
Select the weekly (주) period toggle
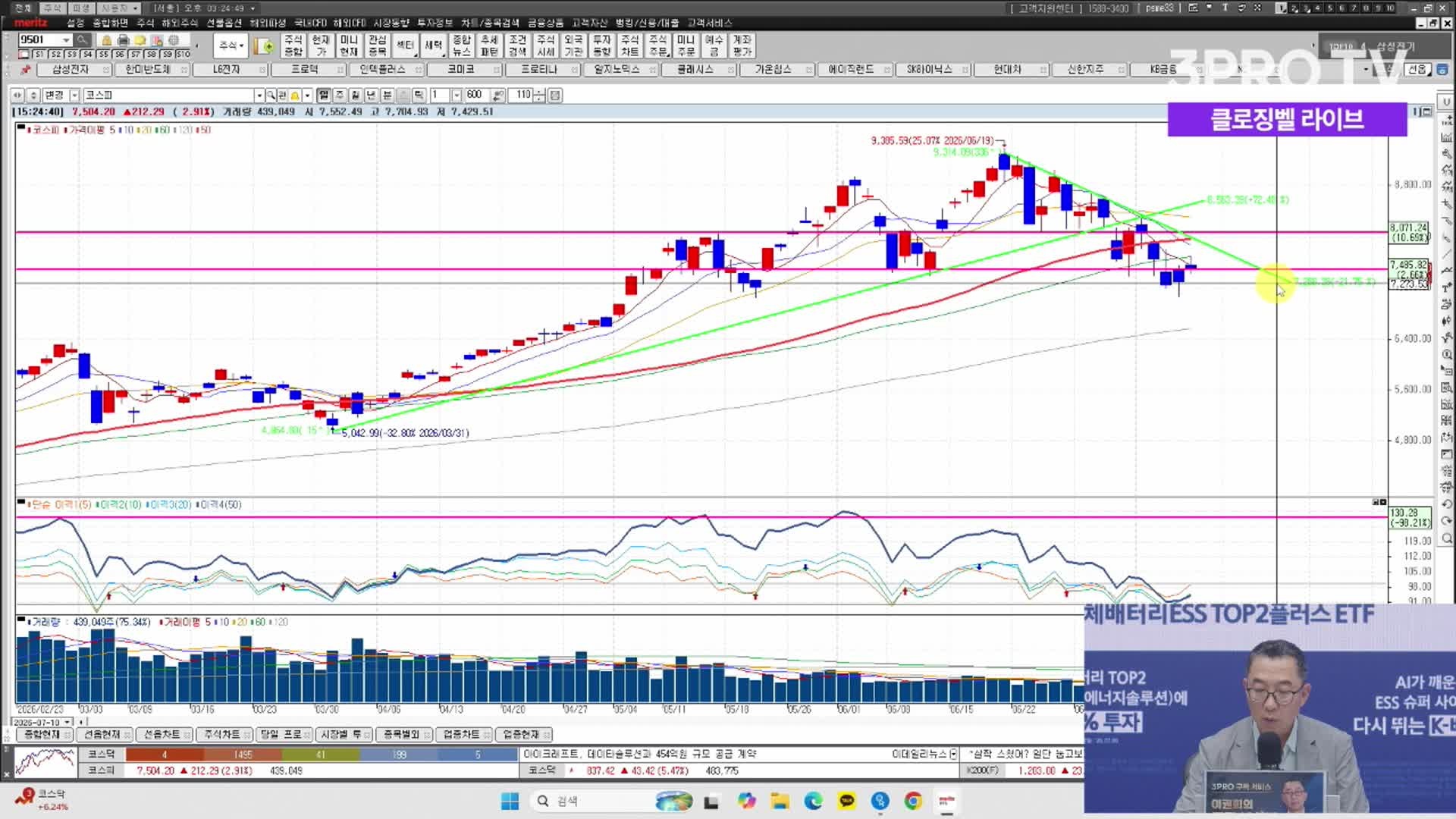[340, 96]
